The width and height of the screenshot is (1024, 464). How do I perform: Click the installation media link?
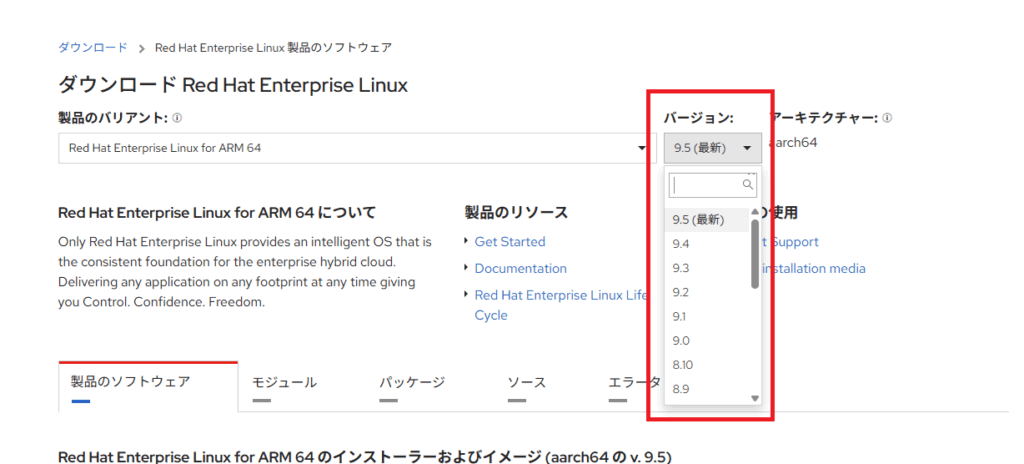click(814, 269)
